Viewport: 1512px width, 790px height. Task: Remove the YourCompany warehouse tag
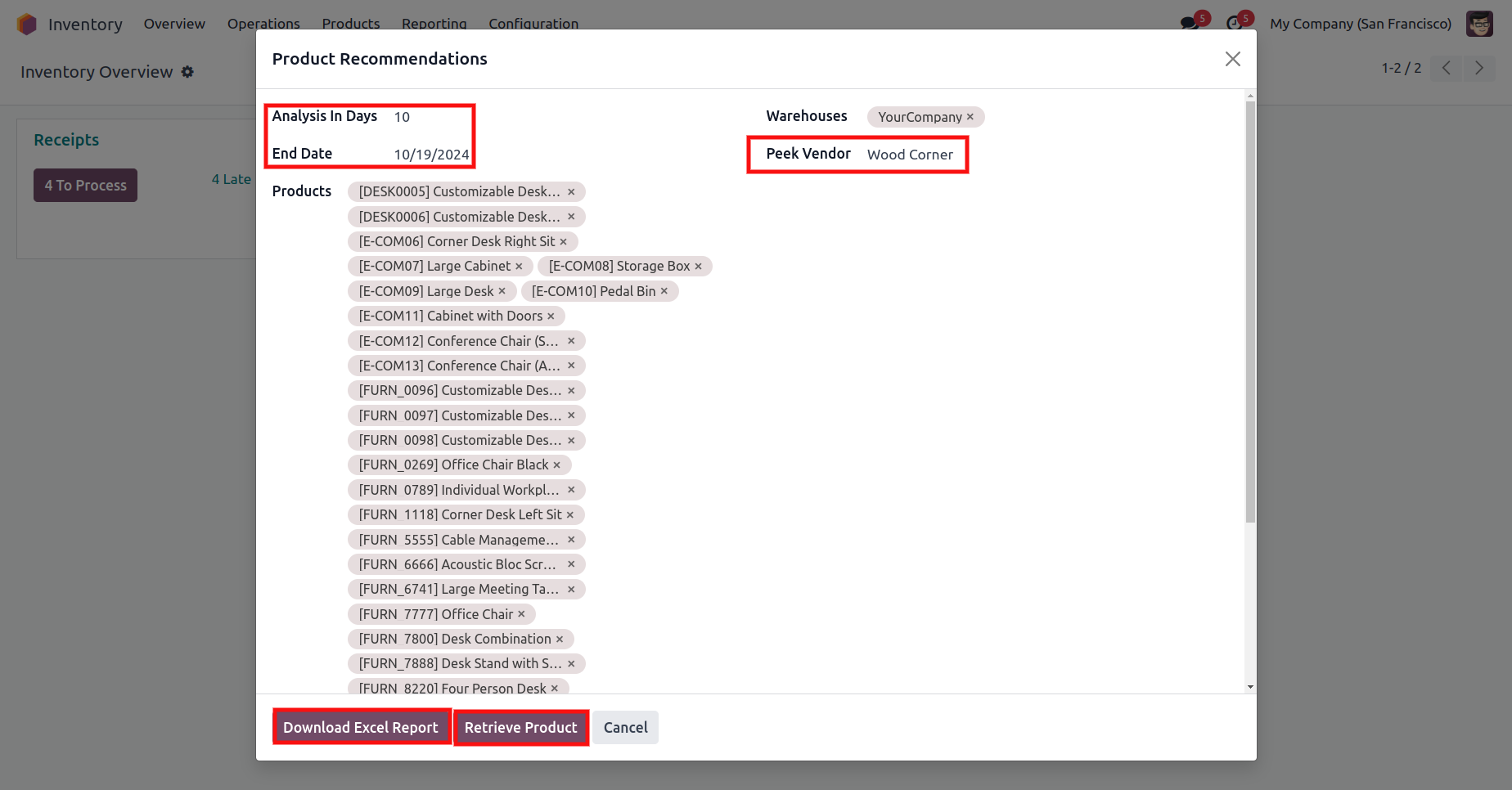[x=970, y=117]
